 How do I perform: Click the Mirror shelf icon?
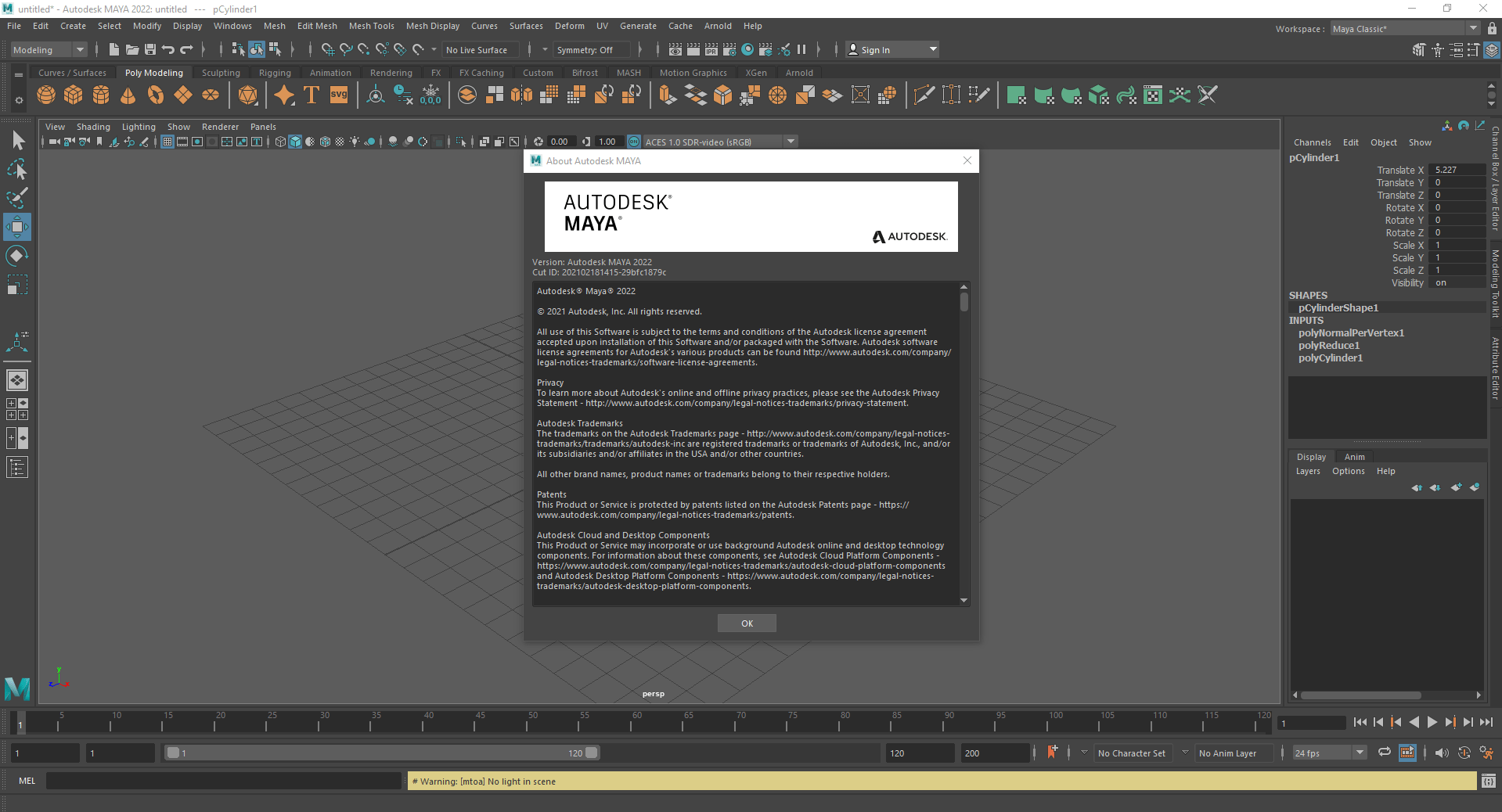[x=521, y=95]
